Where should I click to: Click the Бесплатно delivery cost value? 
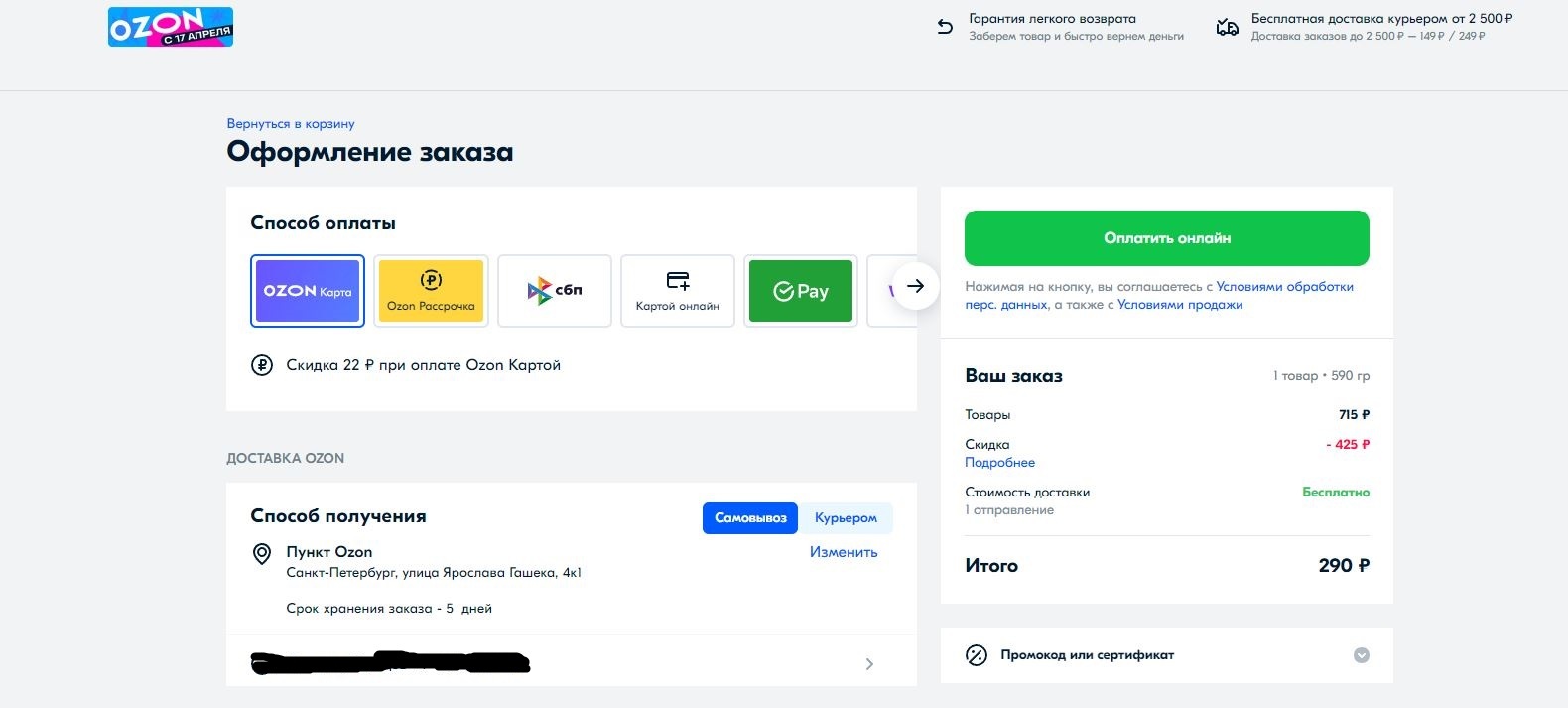coord(1336,493)
